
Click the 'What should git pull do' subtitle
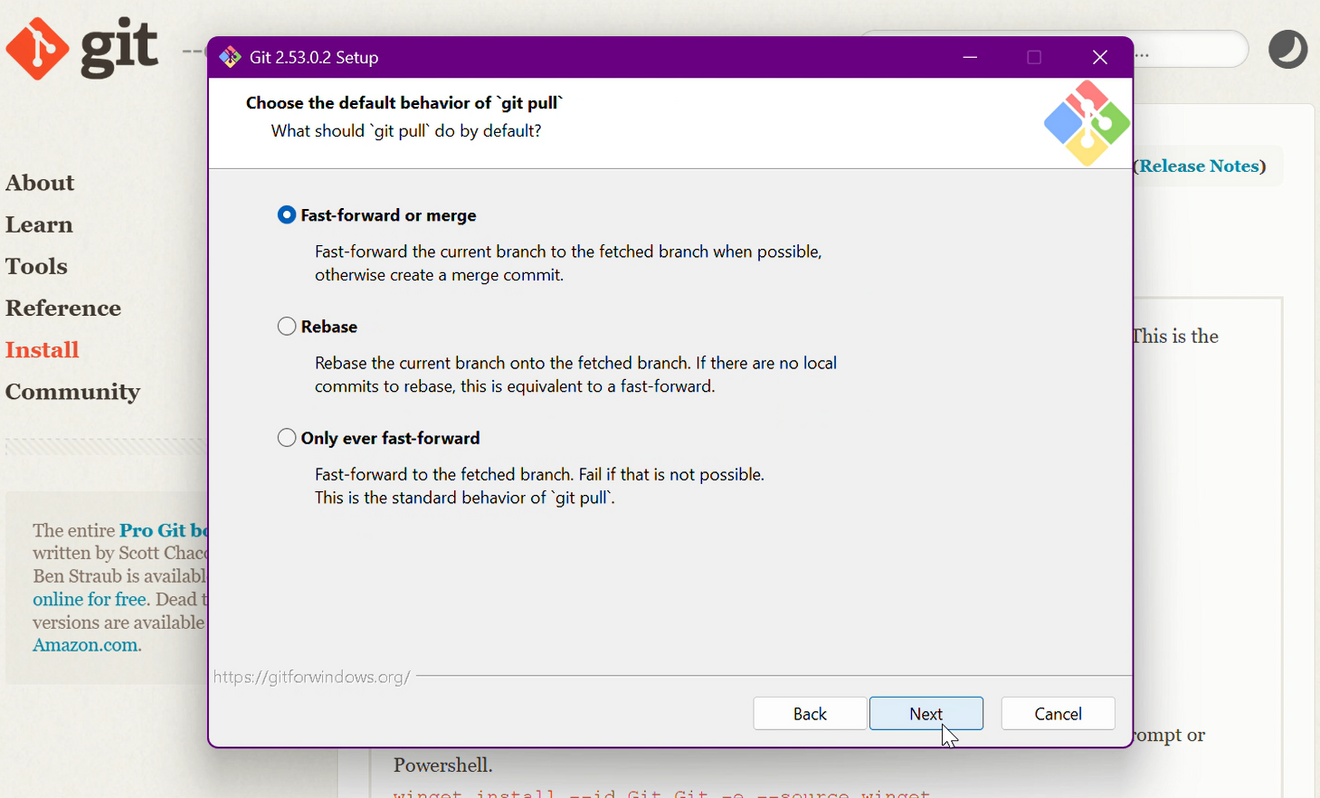tap(406, 131)
